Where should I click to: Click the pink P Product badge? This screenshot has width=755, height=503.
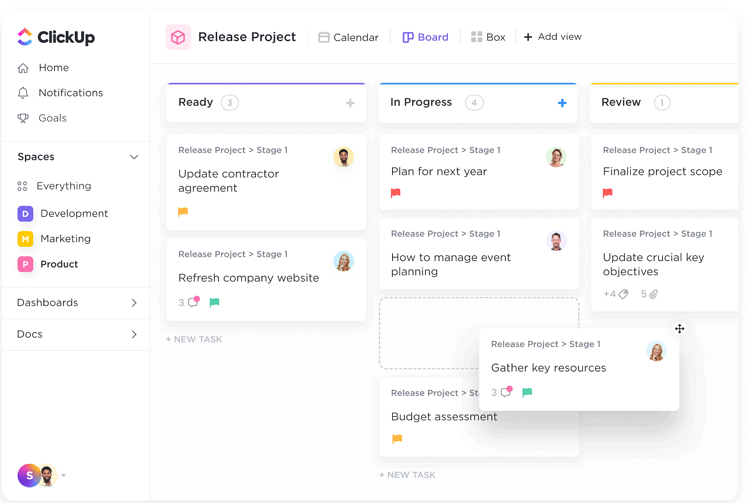pos(25,264)
